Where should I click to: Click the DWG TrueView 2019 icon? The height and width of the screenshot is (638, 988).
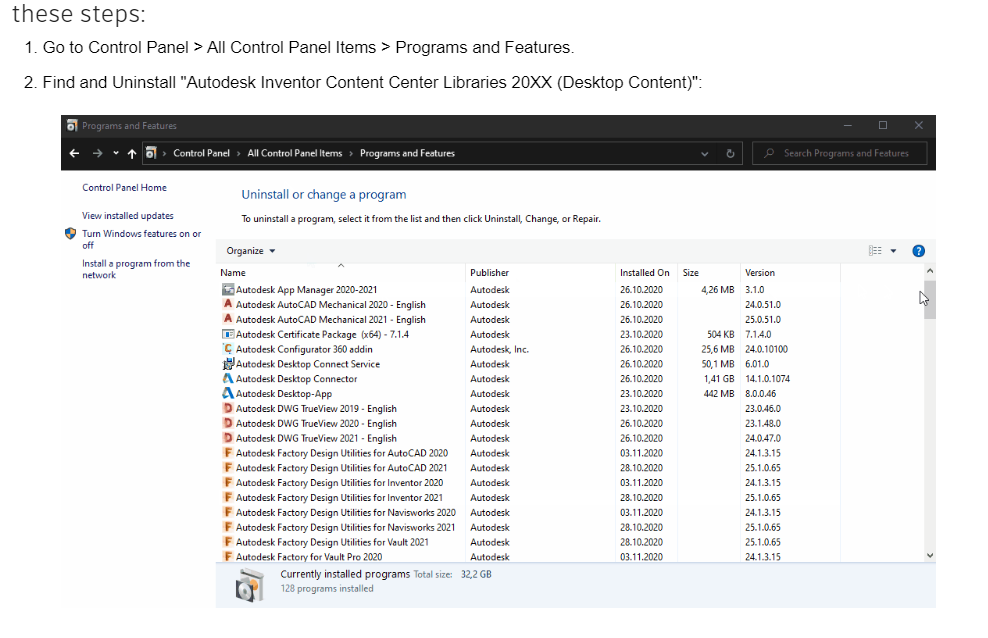pyautogui.click(x=228, y=408)
